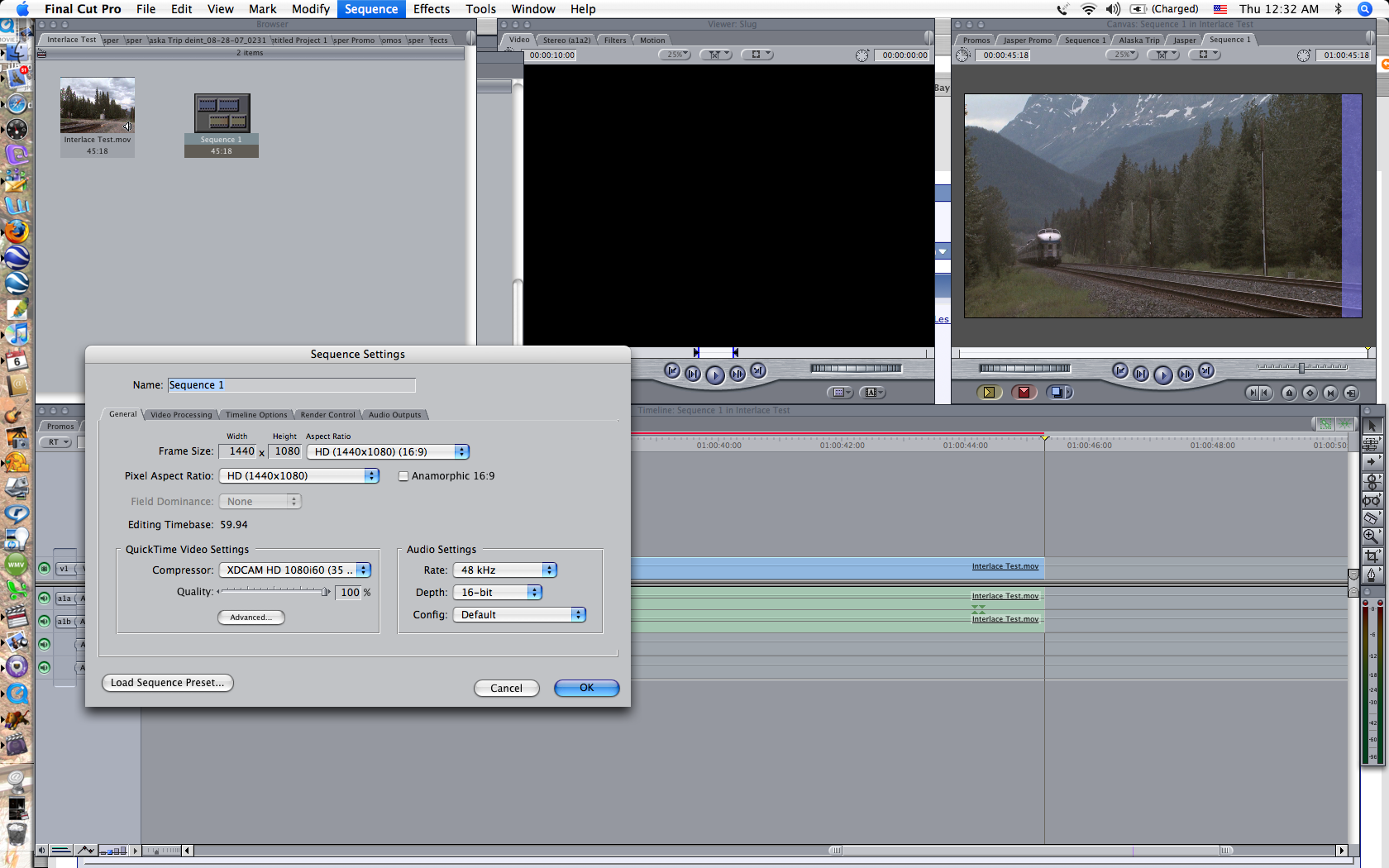Open the audio Rate 48 kHz dropdown
This screenshot has height=868, width=1389.
click(x=505, y=570)
